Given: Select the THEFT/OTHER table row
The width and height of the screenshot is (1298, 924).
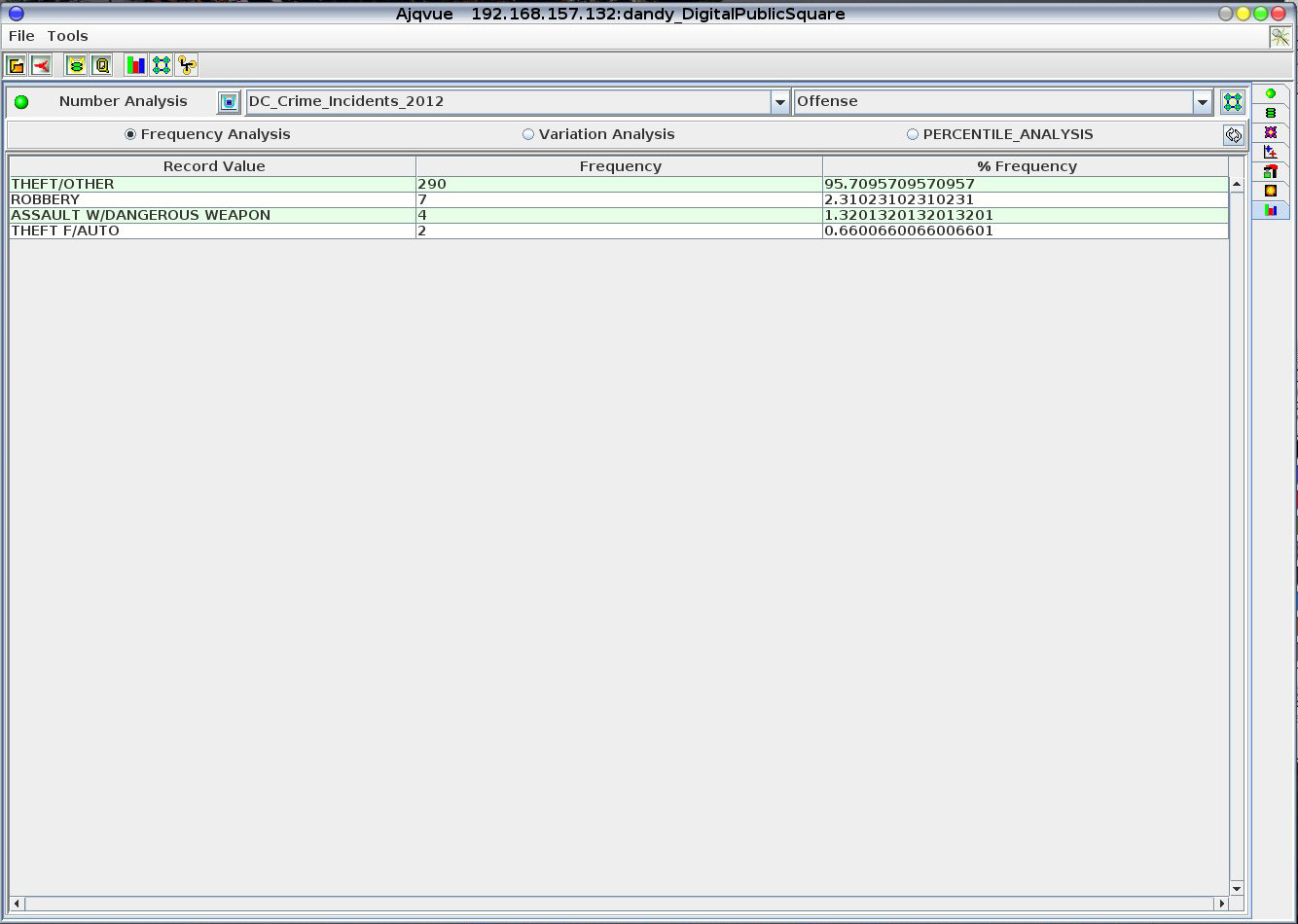Looking at the screenshot, I should tap(214, 184).
